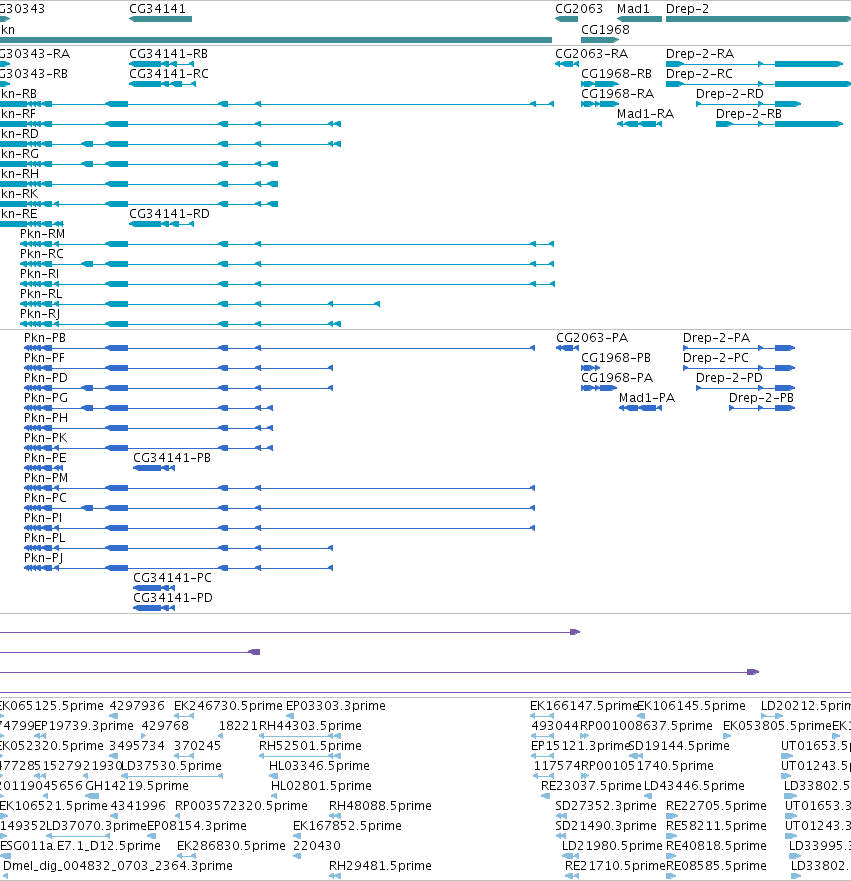
Task: Select protein Pkn-PB
Action: coord(45,338)
